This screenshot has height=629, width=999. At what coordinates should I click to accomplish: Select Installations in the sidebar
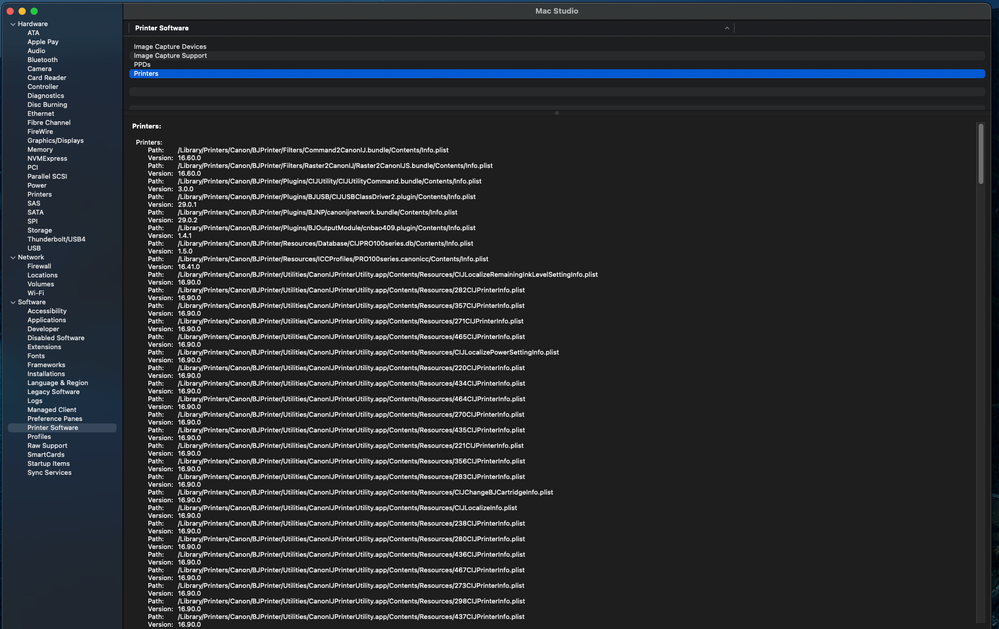[x=46, y=373]
